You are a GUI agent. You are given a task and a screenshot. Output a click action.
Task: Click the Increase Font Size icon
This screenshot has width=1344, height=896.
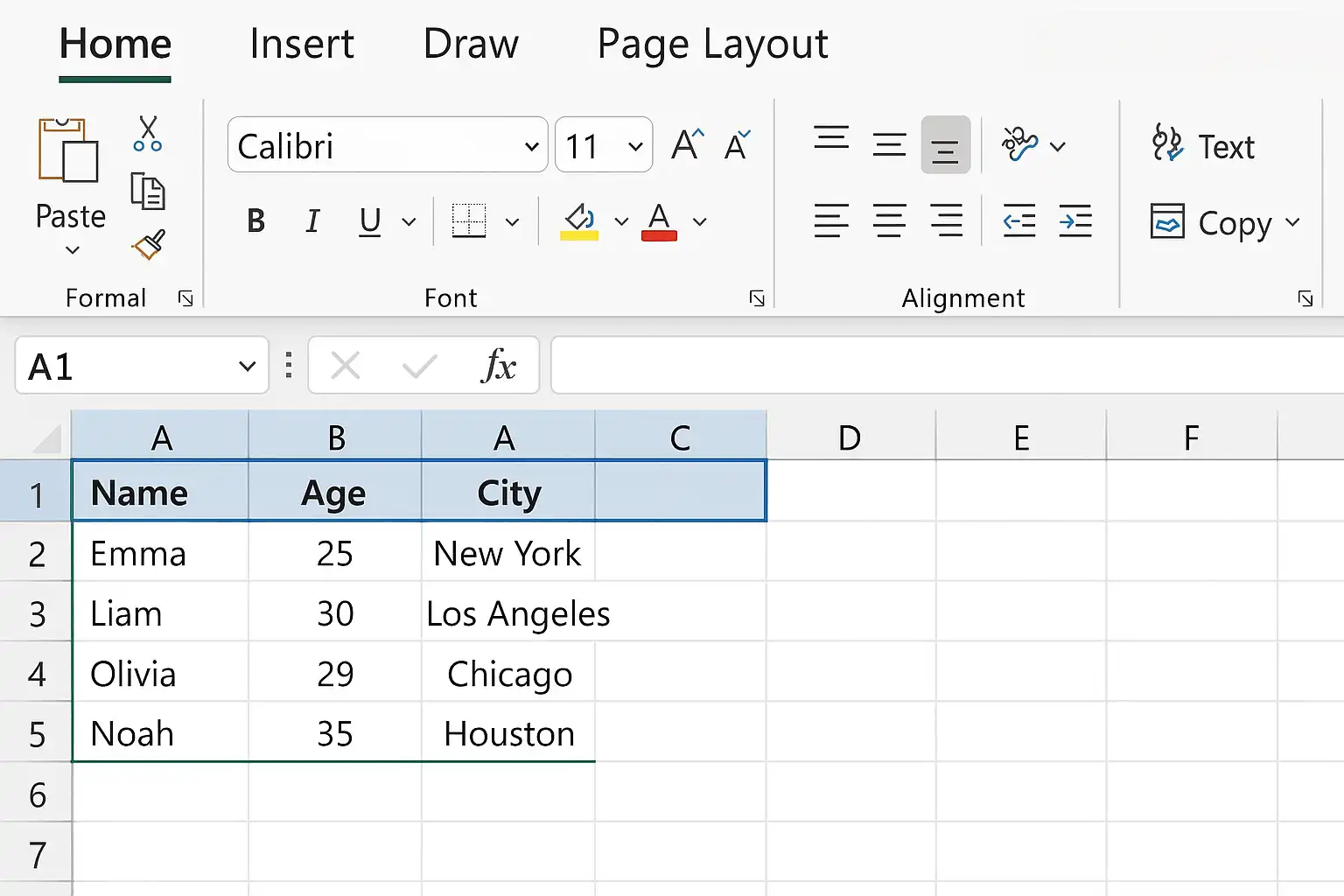point(688,144)
